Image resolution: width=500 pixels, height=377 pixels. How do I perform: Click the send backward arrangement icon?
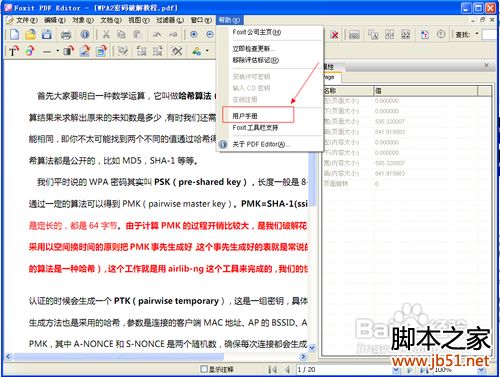click(157, 51)
